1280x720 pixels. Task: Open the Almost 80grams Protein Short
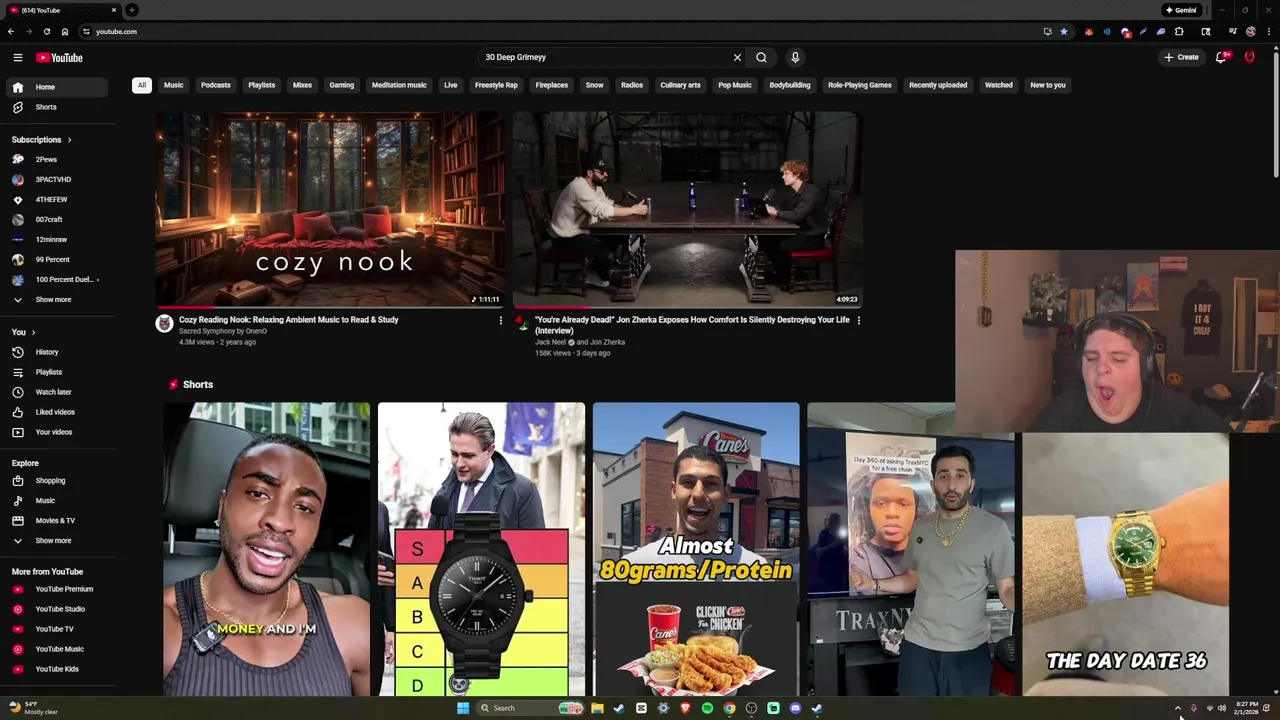696,549
